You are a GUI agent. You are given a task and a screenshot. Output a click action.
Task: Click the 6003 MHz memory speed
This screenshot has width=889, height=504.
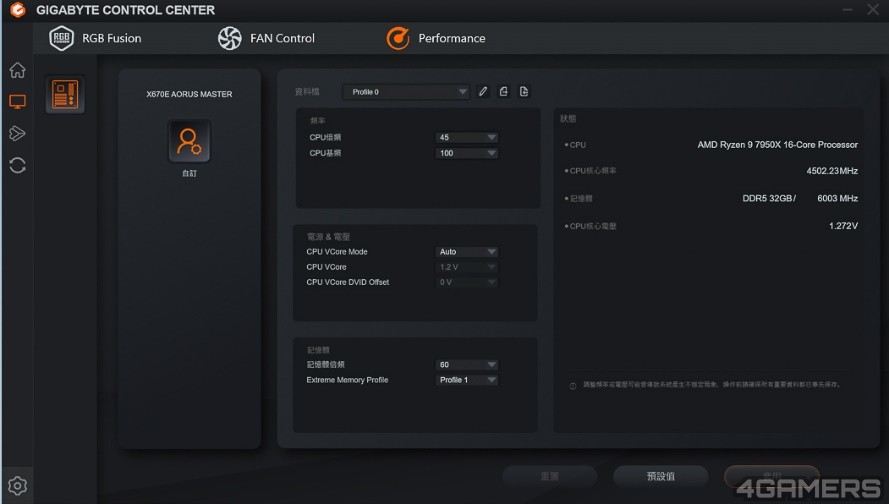[837, 198]
